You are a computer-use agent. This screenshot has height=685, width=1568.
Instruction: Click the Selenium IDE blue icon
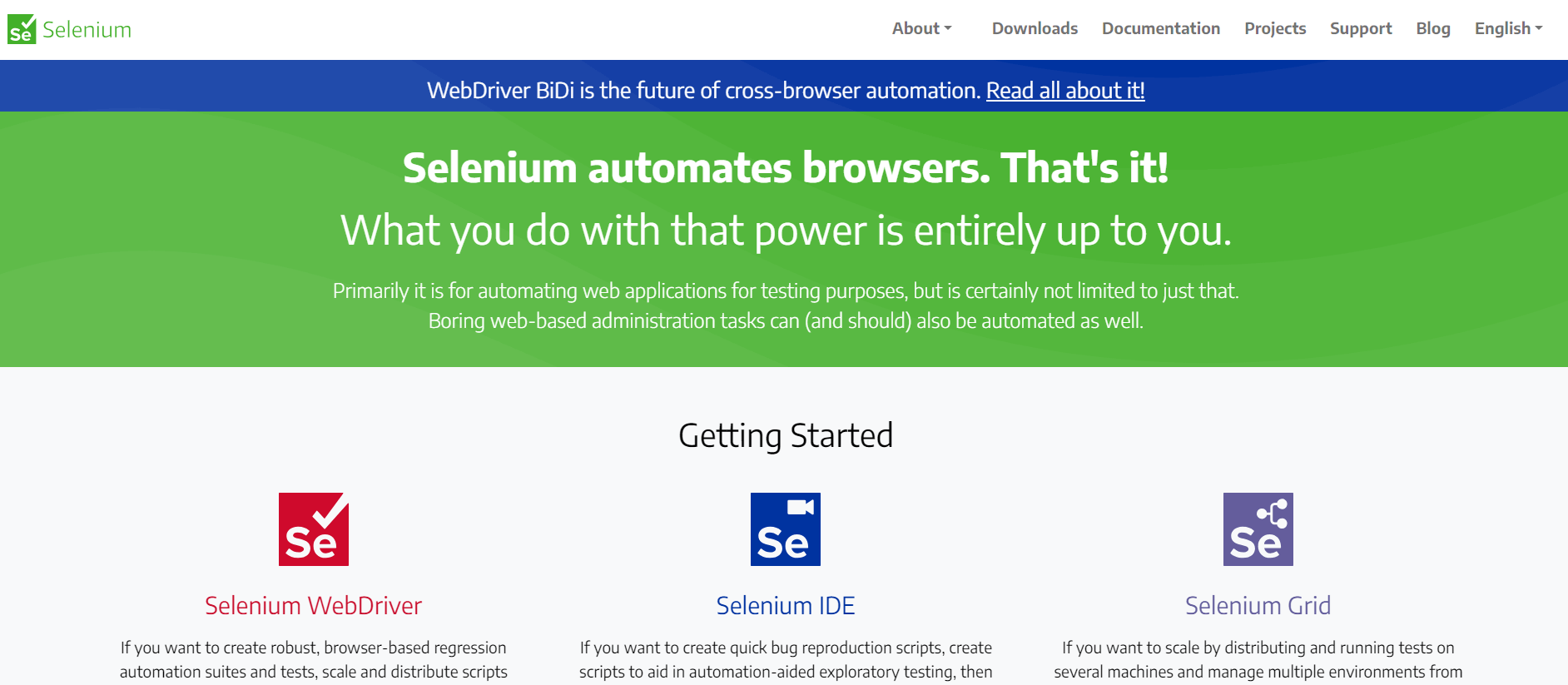785,529
